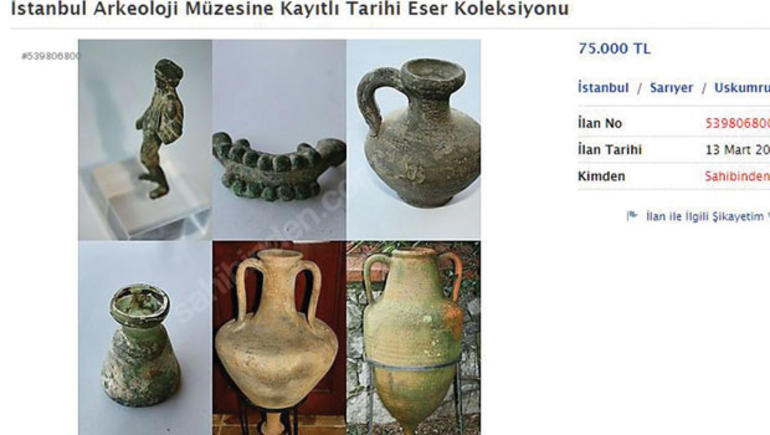This screenshot has height=435, width=770.
Task: Go to the Sarıyer district link
Action: click(671, 88)
